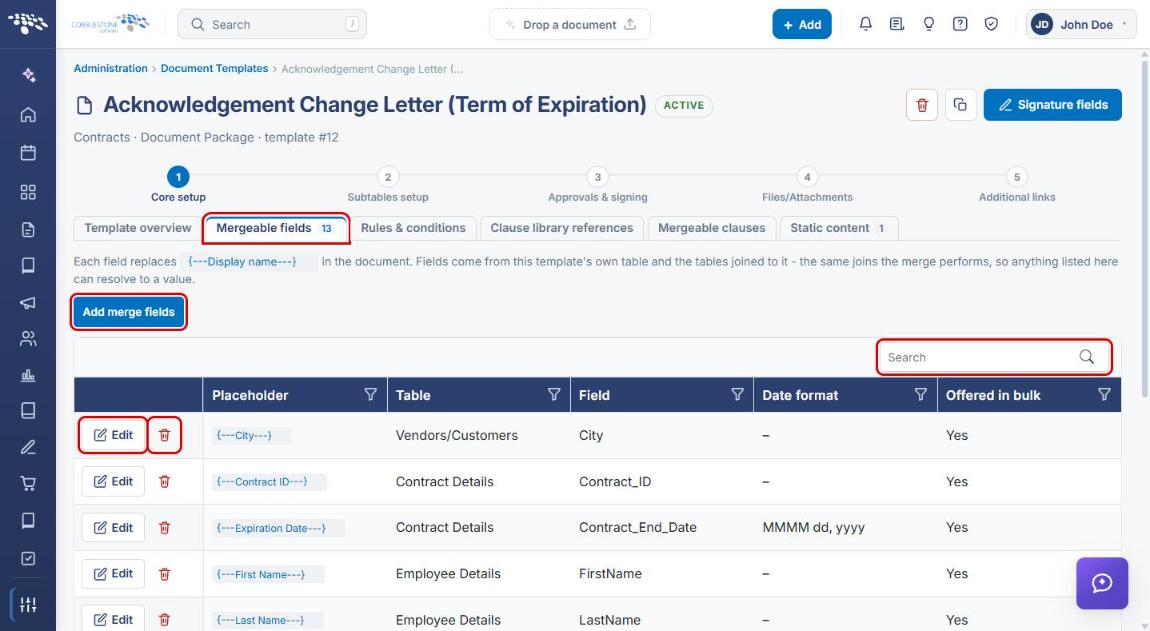The height and width of the screenshot is (631, 1150).
Task: Delete the First Name merge field row
Action: coord(164,574)
